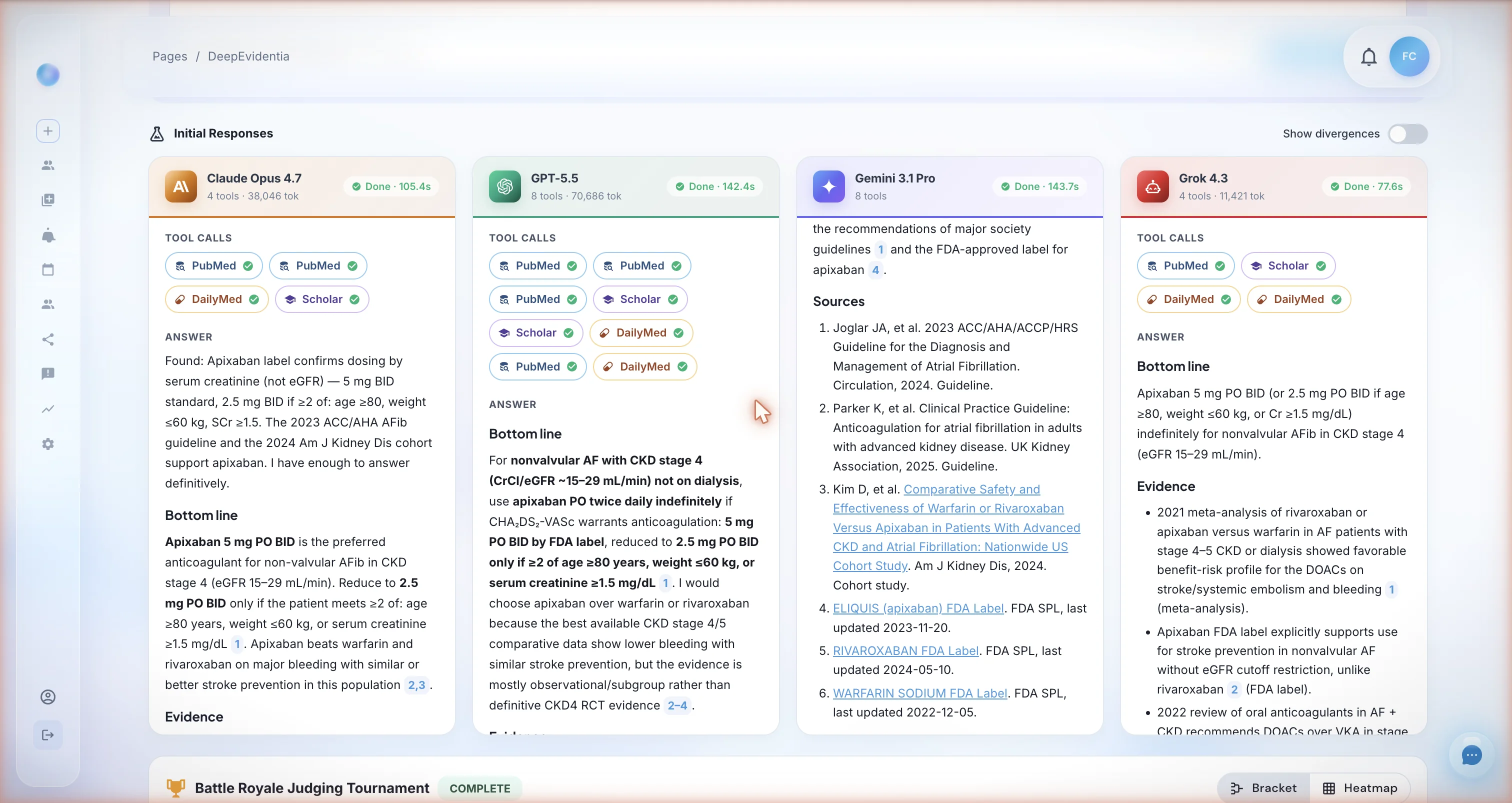
Task: Click the Claude Opus 4.7 model logo
Action: [x=181, y=186]
